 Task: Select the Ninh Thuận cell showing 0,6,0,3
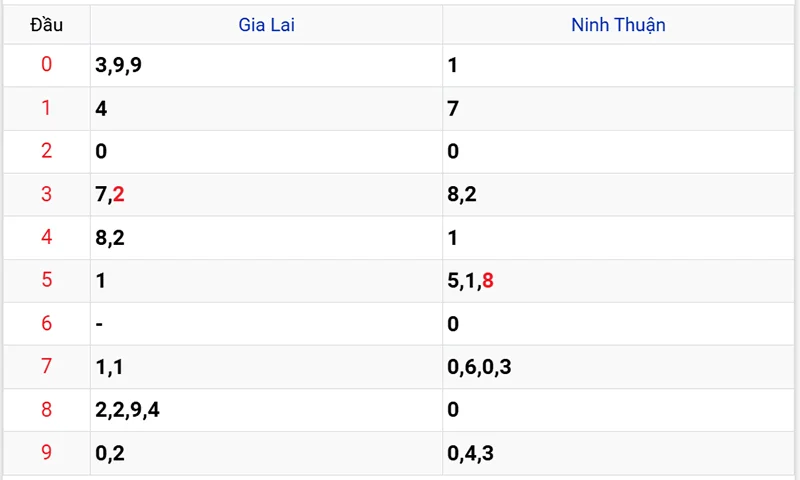point(480,368)
